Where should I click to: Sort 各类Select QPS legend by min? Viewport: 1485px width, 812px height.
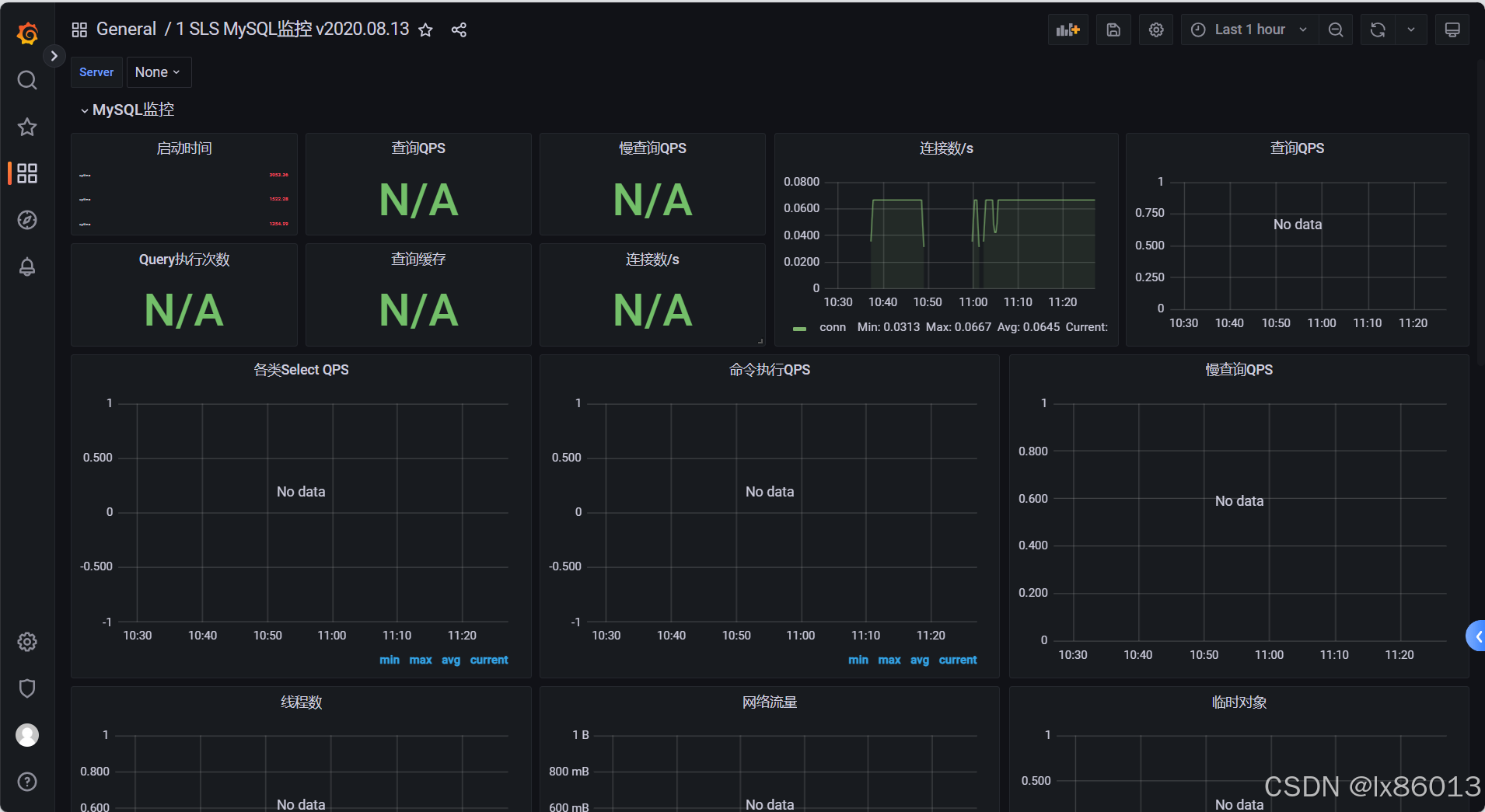(x=390, y=660)
